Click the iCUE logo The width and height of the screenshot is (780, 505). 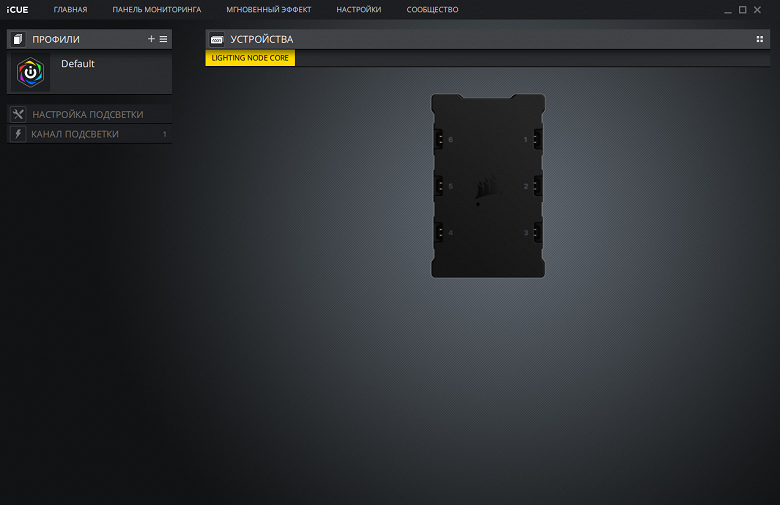[17, 9]
